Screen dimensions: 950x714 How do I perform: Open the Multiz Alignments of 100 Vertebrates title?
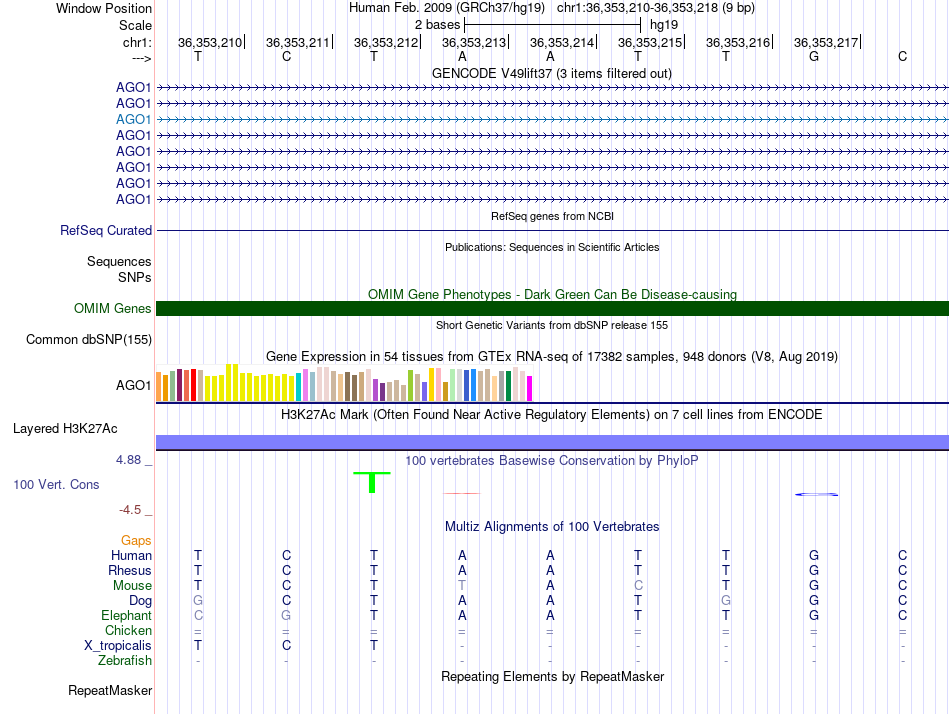pos(552,527)
